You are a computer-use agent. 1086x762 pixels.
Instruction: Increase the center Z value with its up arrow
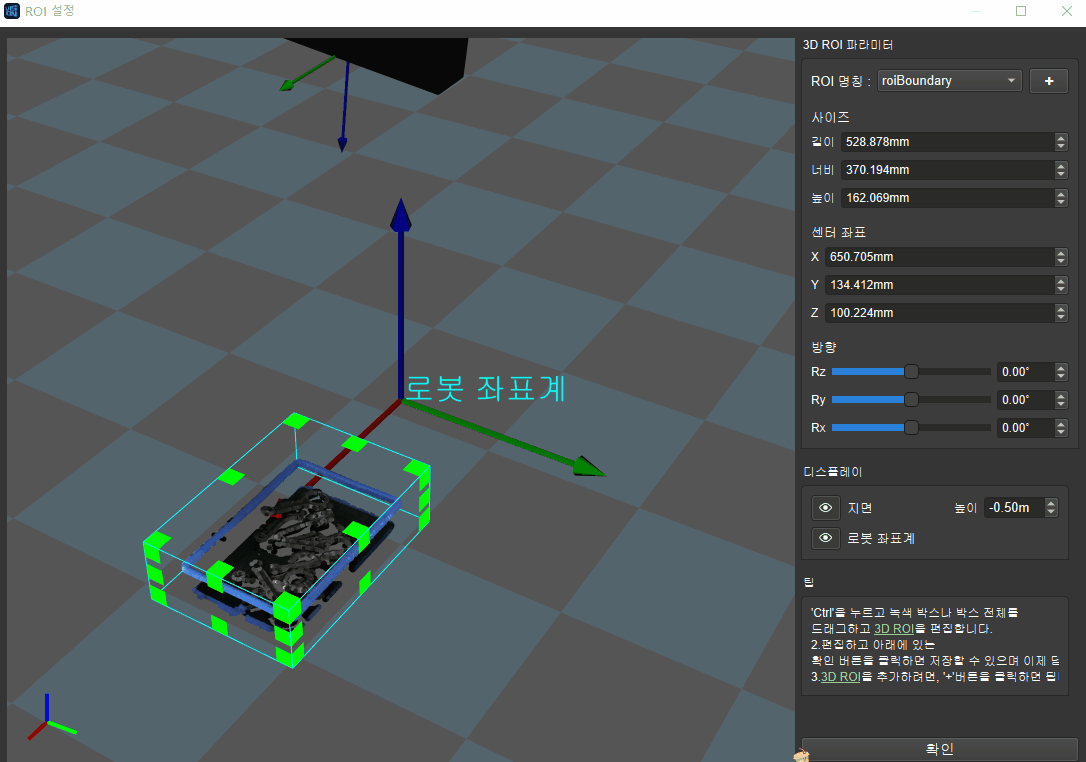[1061, 308]
